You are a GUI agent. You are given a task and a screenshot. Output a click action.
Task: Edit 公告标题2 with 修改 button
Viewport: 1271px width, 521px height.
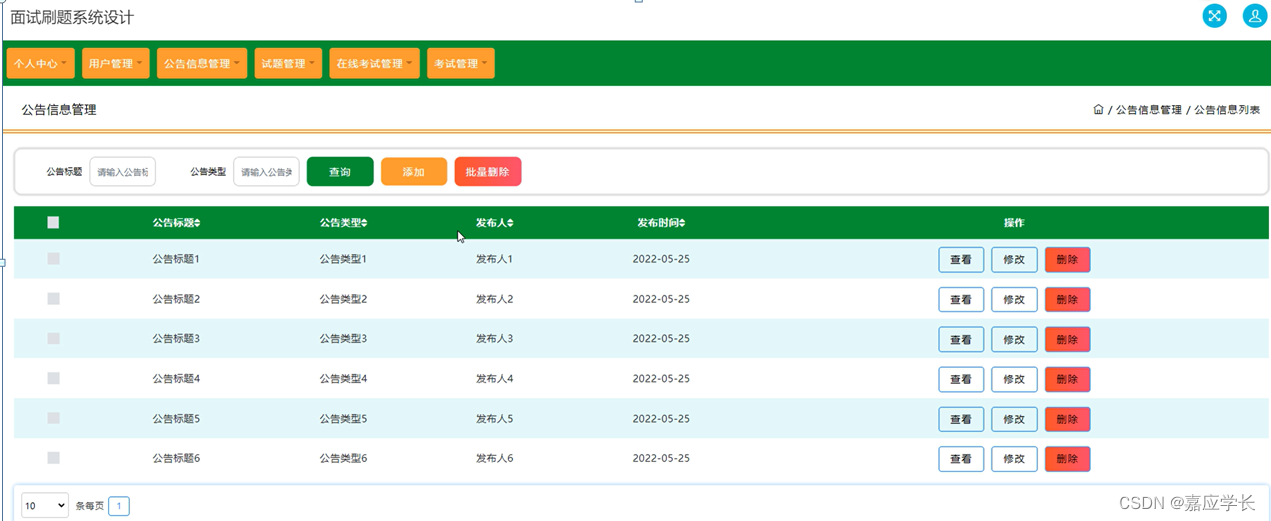[1014, 300]
